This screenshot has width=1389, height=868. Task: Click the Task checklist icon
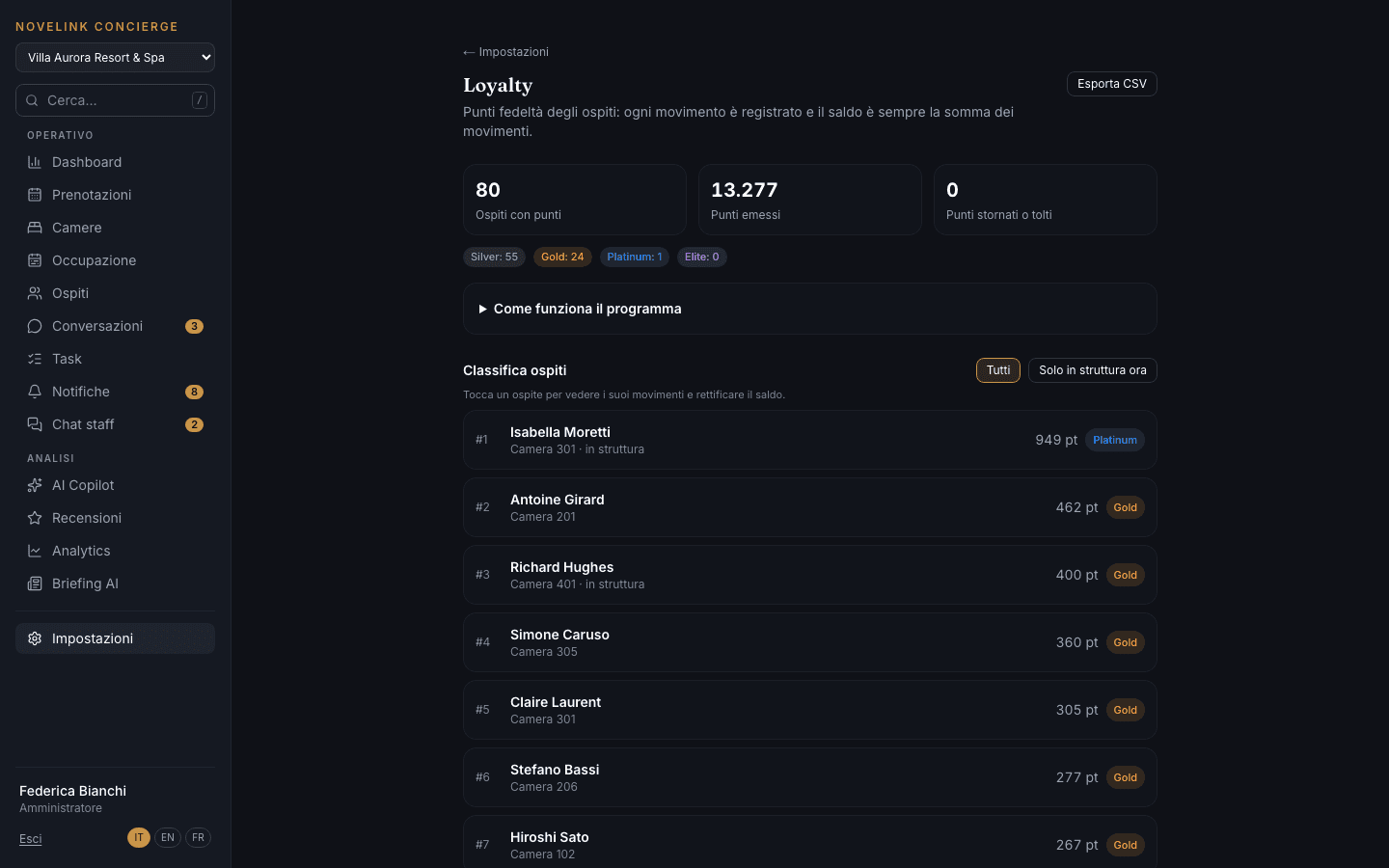click(x=35, y=359)
